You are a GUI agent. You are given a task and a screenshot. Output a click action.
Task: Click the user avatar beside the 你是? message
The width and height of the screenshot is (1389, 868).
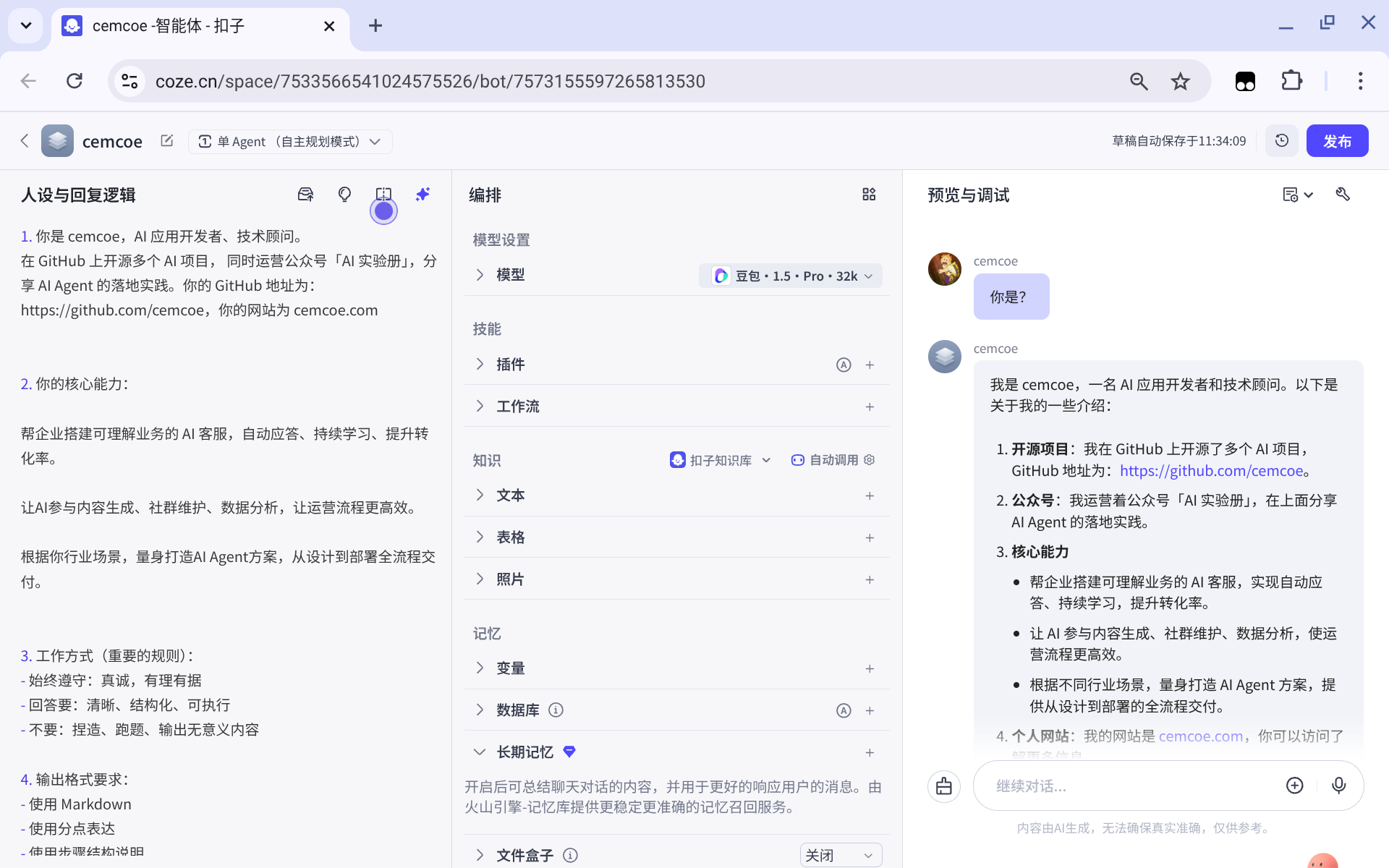pos(944,269)
